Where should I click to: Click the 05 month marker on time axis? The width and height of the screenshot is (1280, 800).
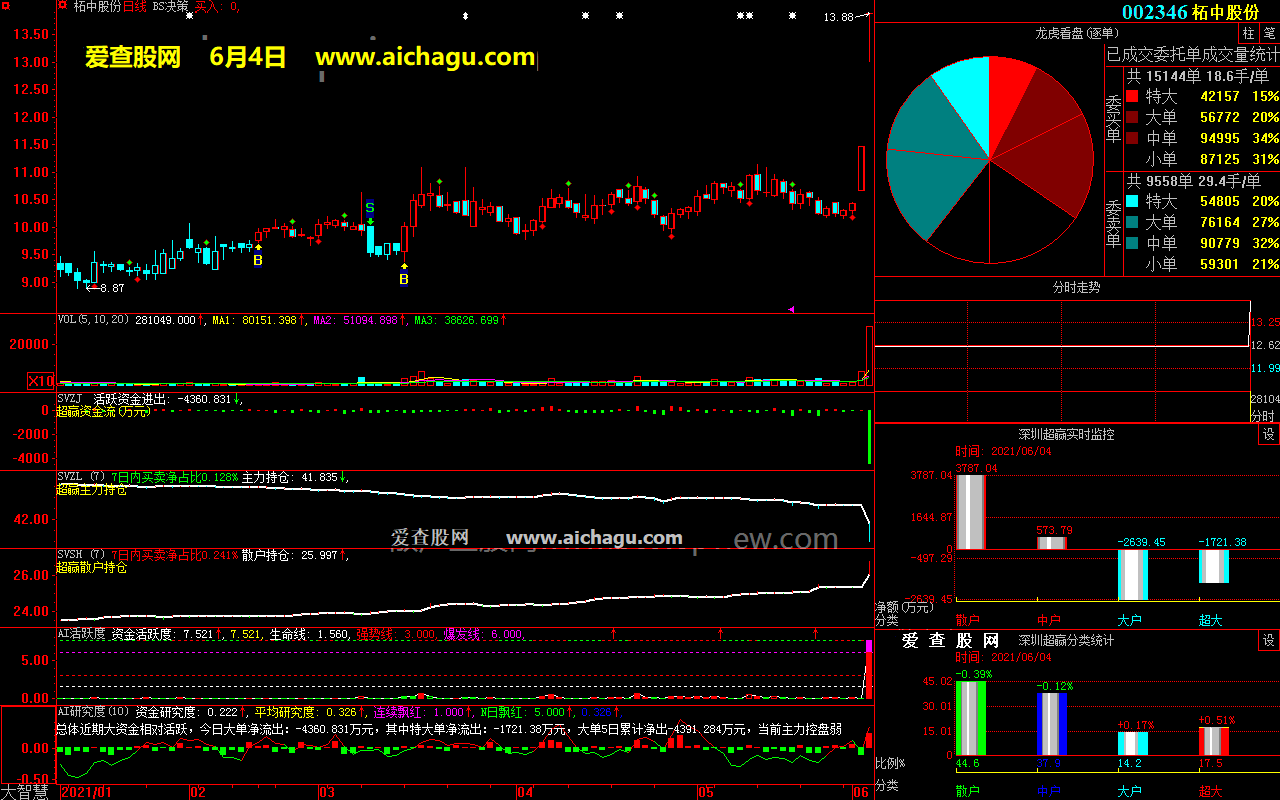click(x=706, y=792)
